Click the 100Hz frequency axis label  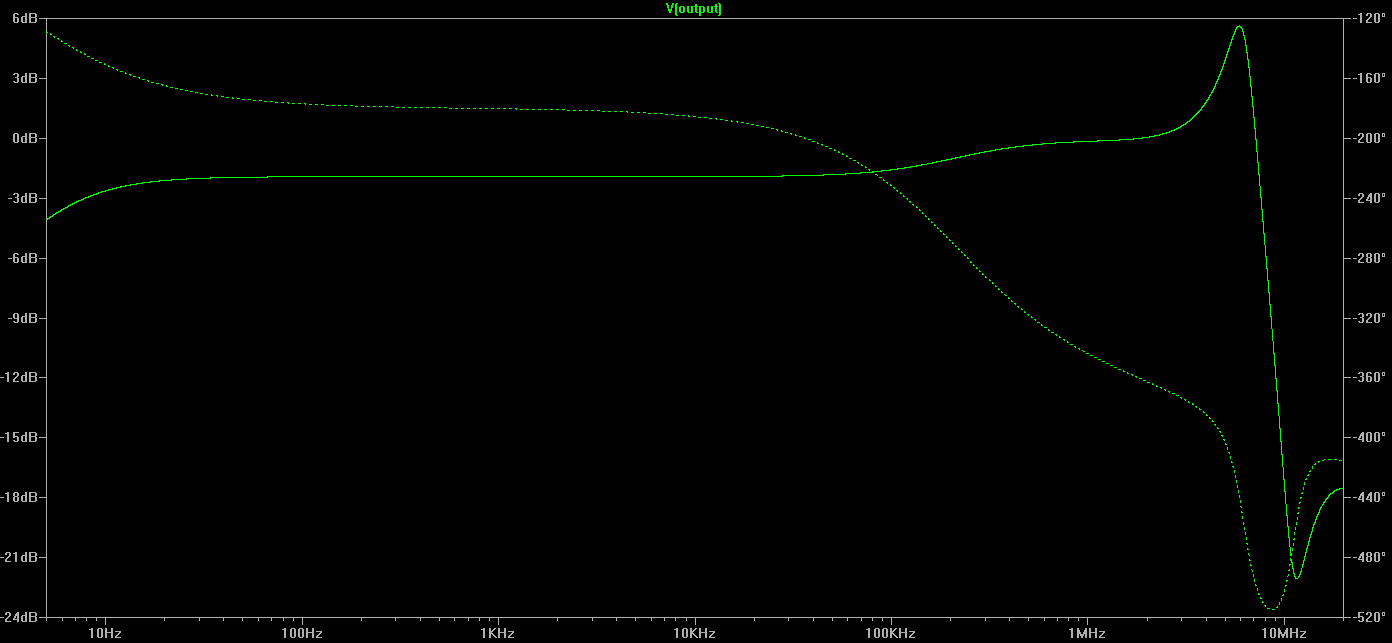click(301, 634)
